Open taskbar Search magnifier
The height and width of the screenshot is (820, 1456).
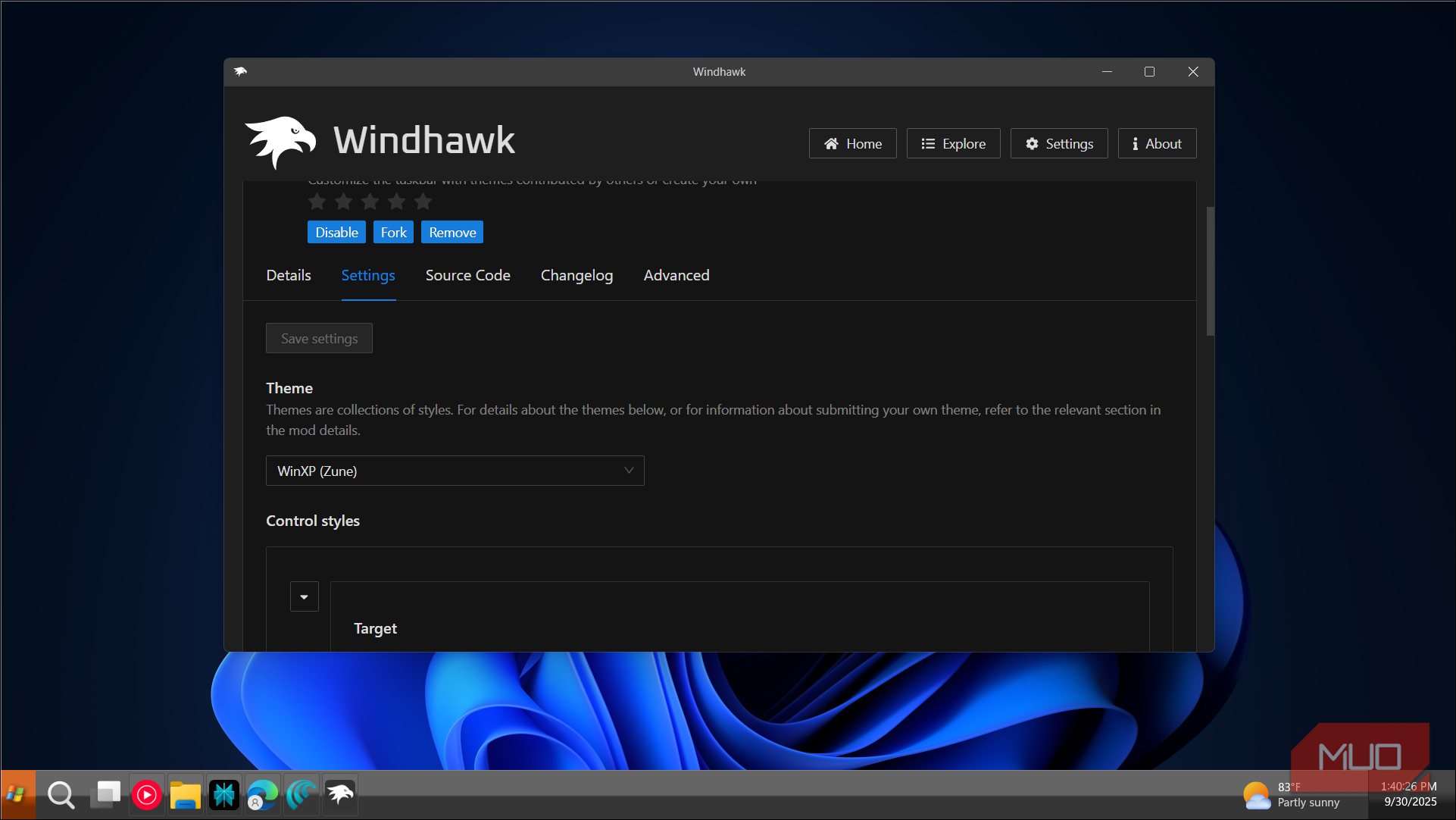pyautogui.click(x=61, y=794)
